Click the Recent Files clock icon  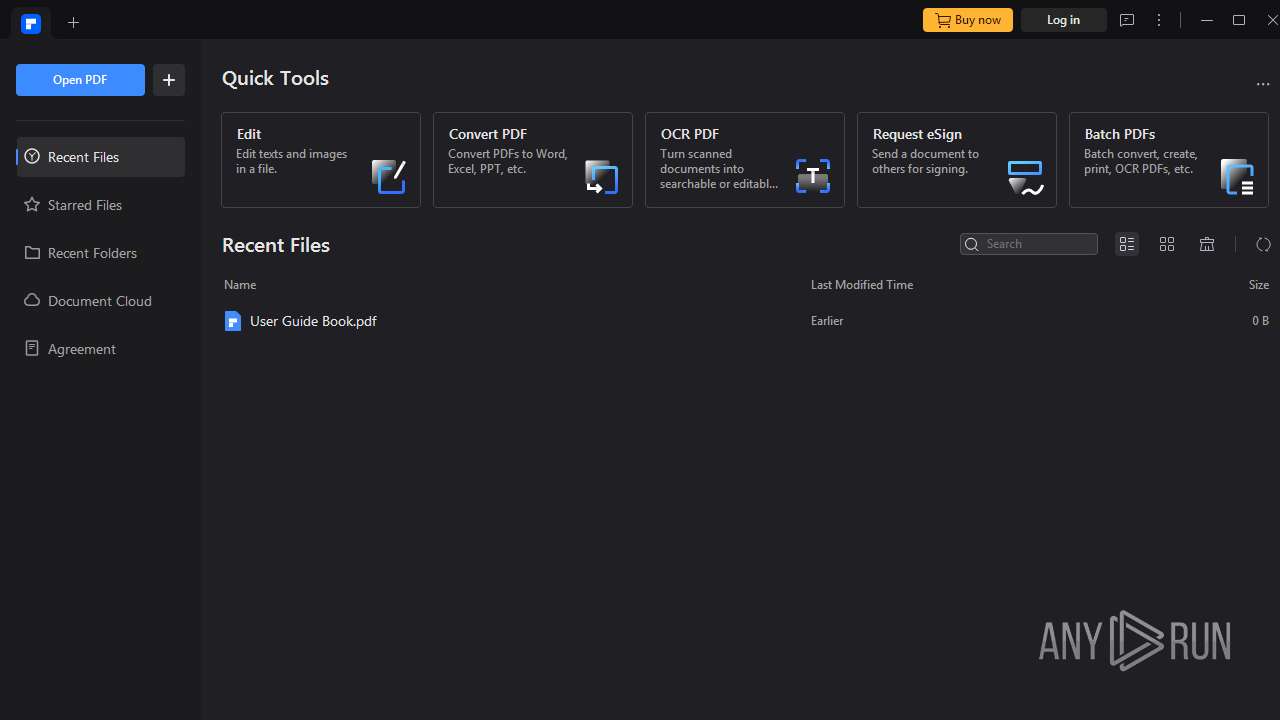[32, 157]
